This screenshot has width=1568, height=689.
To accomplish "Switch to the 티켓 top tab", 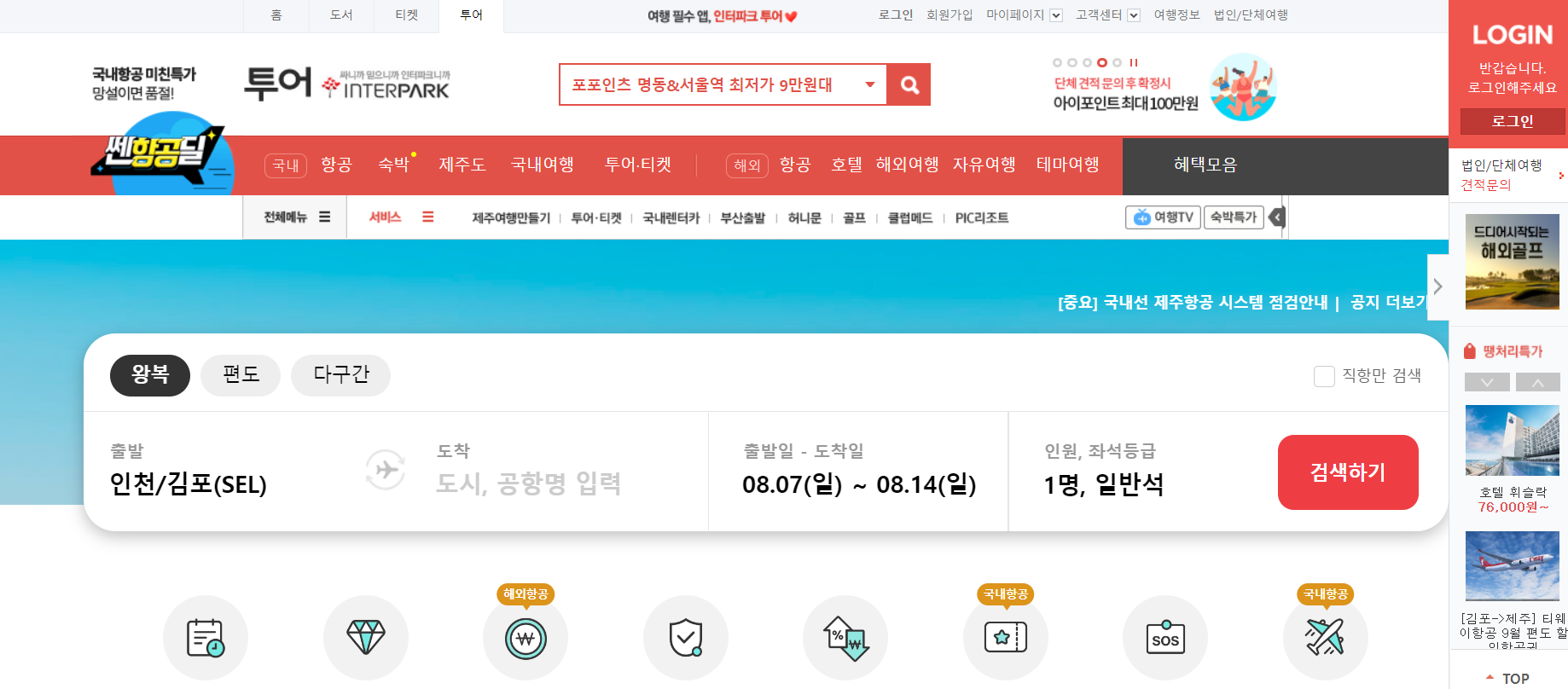I will [x=407, y=15].
